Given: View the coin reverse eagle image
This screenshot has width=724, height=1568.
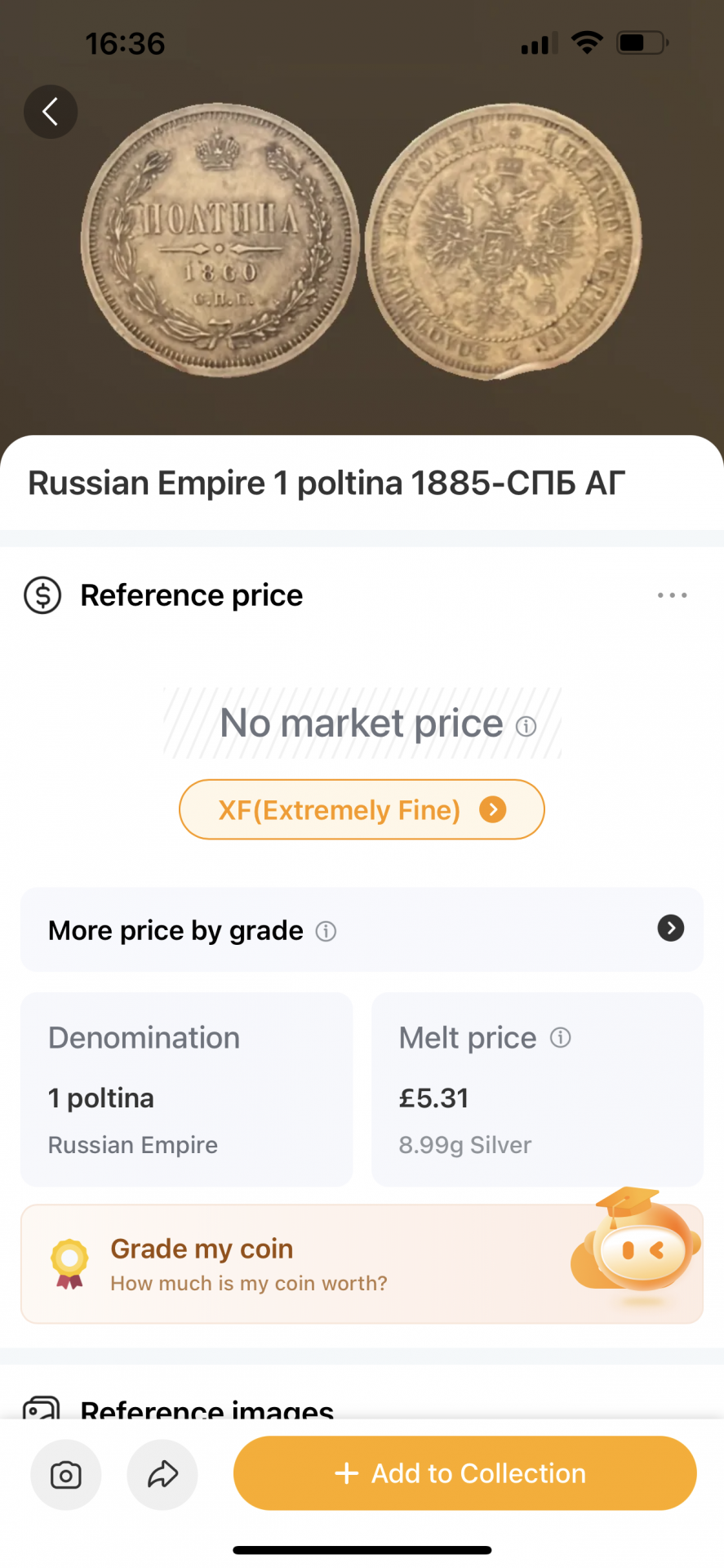Looking at the screenshot, I should (504, 242).
